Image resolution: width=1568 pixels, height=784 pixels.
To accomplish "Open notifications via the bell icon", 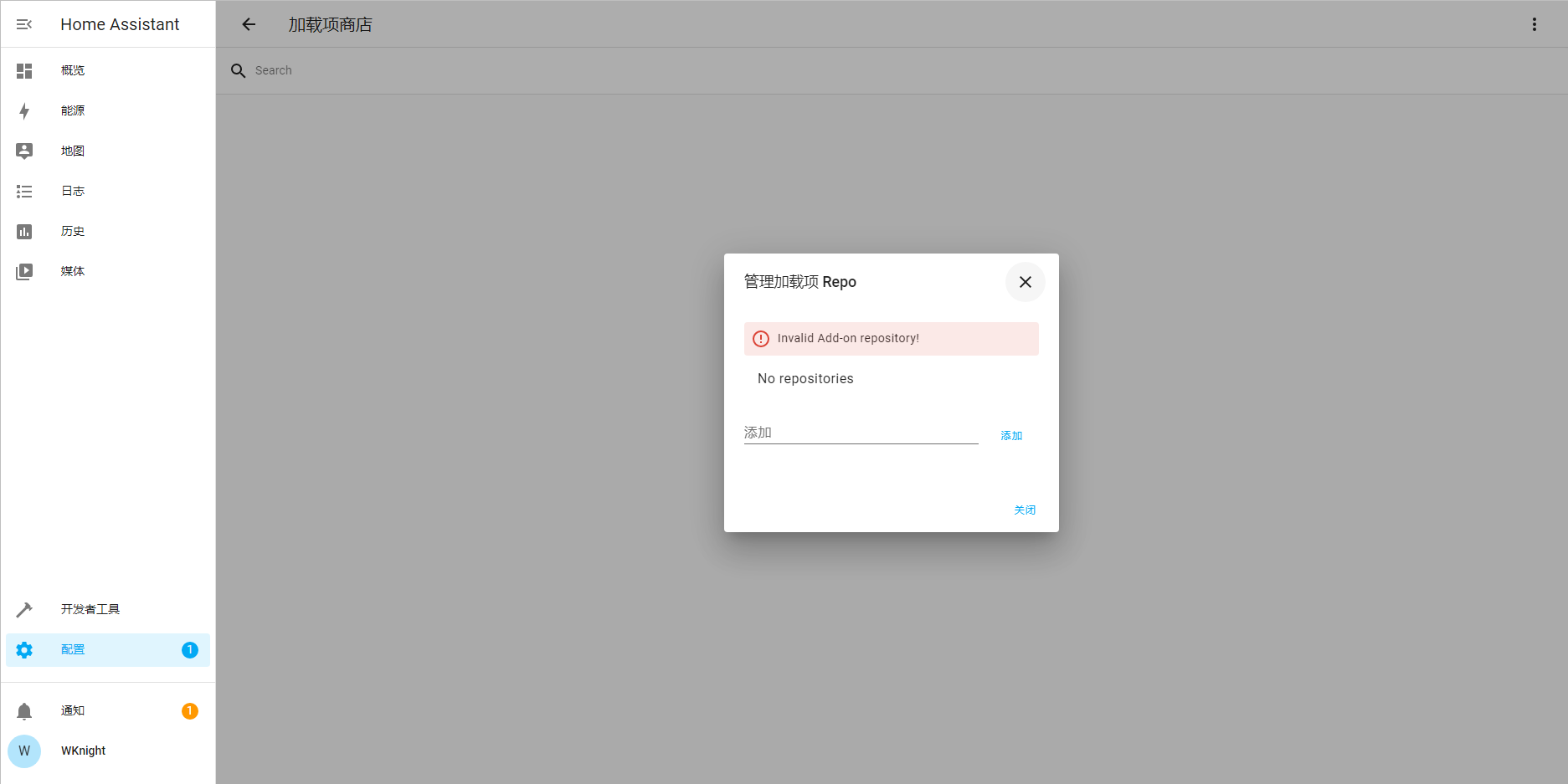I will tap(24, 711).
